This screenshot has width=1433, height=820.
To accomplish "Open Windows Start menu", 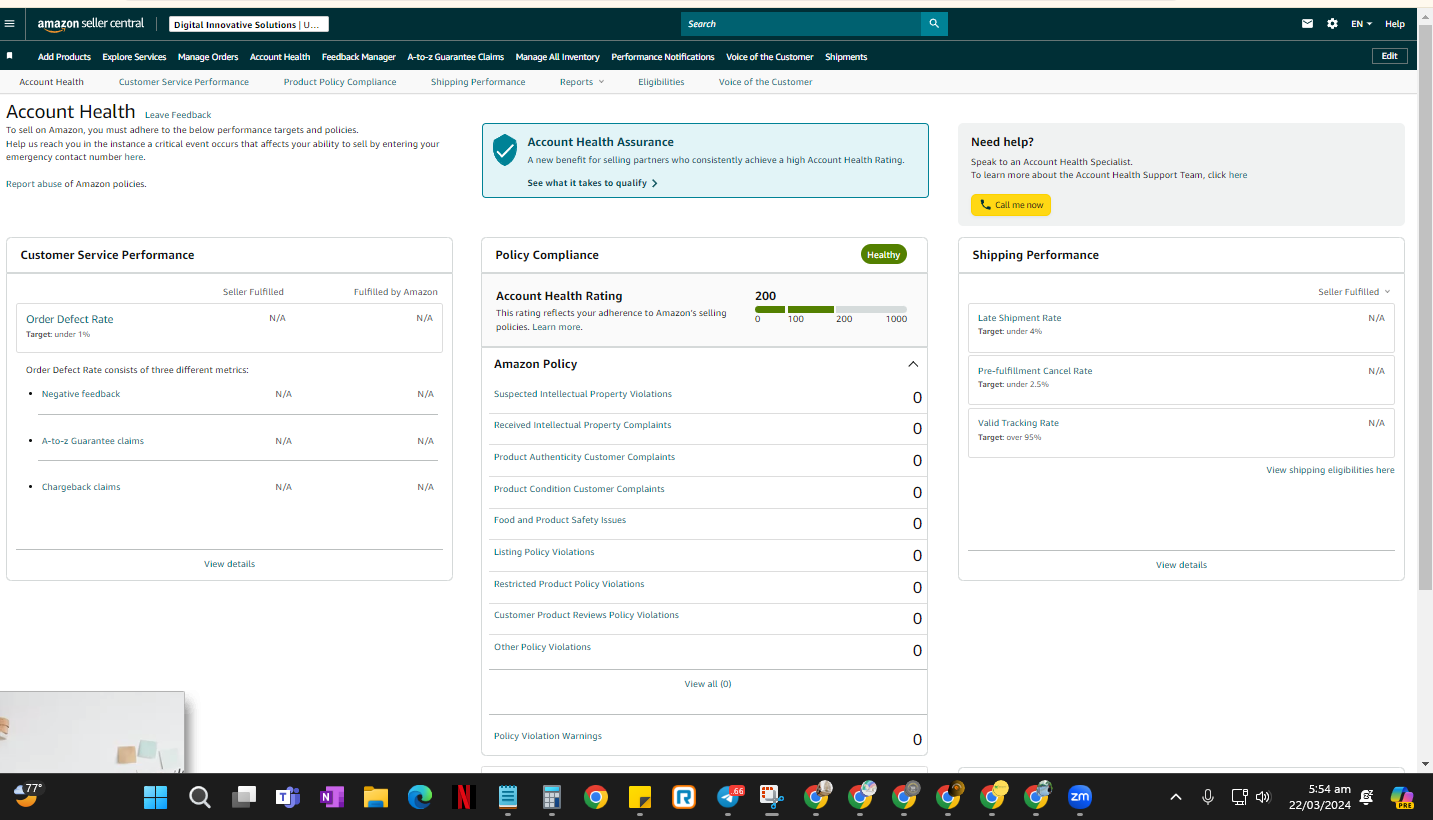I will coord(156,797).
